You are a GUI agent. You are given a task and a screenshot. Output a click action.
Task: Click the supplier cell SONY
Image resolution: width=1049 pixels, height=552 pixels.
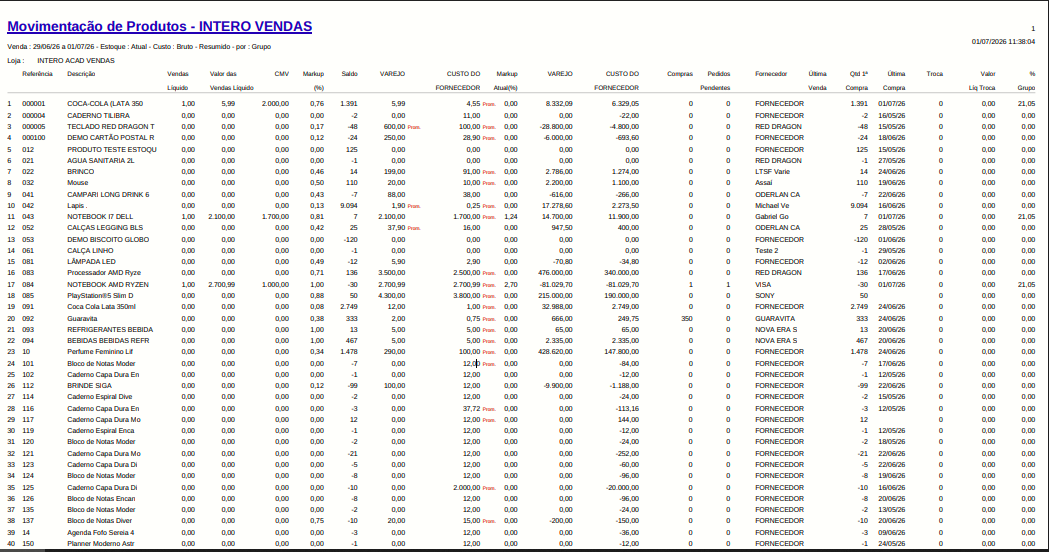click(x=765, y=296)
